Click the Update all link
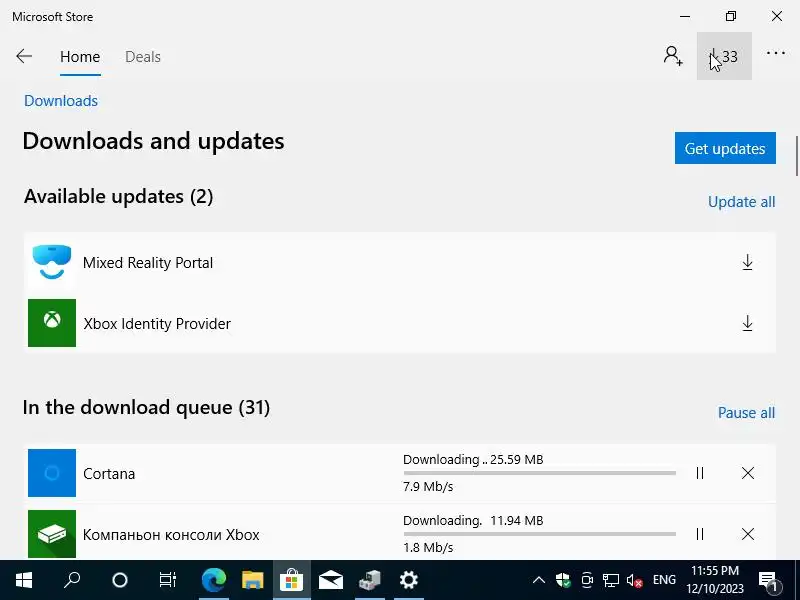Screen dimensions: 800x600 tap(741, 202)
